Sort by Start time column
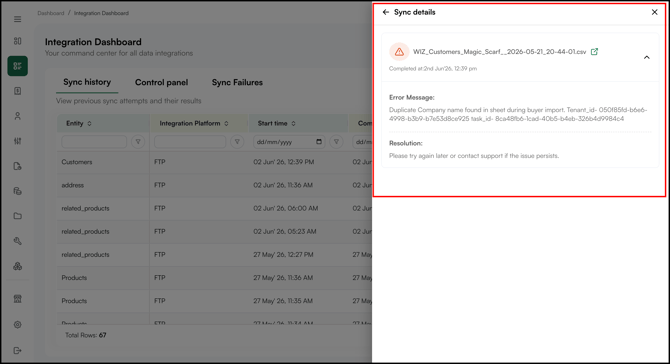670x364 pixels. point(294,123)
